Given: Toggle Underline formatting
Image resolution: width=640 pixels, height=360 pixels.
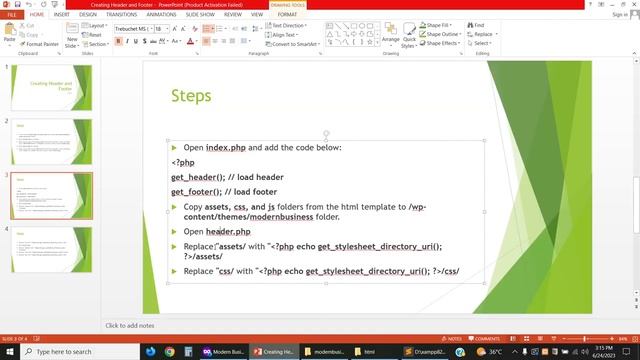Looking at the screenshot, I should click(136, 41).
